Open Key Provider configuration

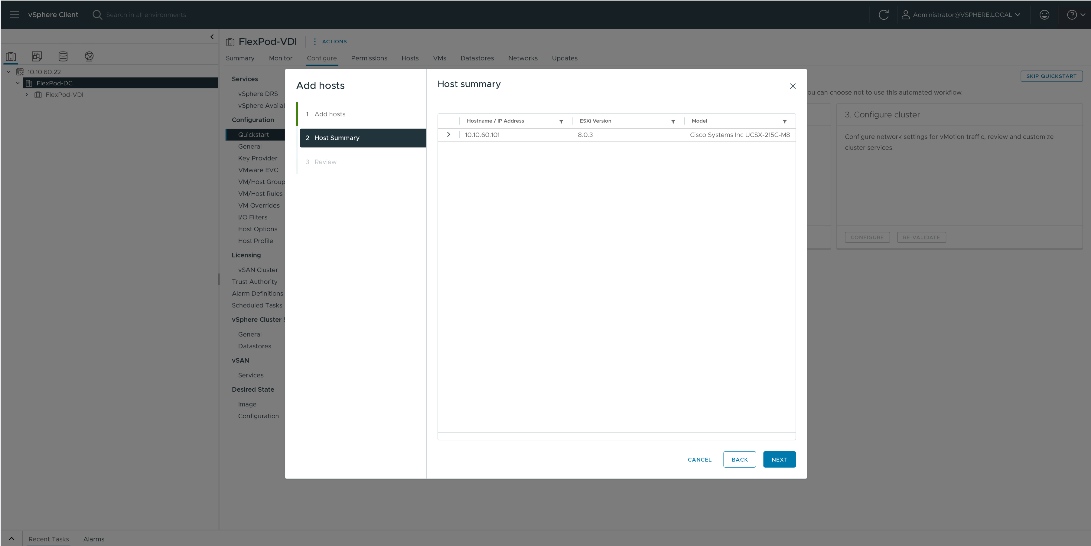[257, 158]
